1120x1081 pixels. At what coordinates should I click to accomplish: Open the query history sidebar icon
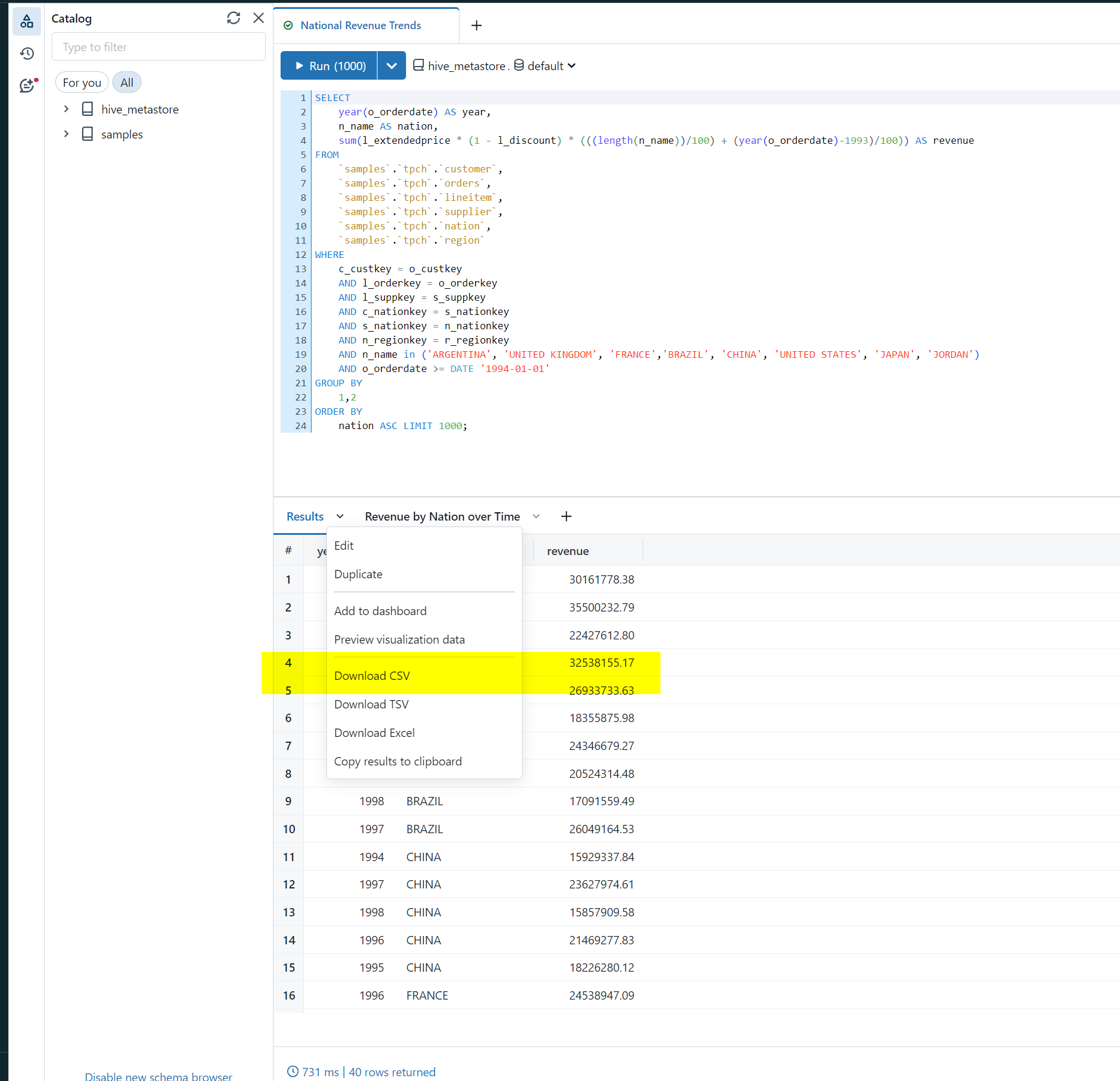click(27, 53)
